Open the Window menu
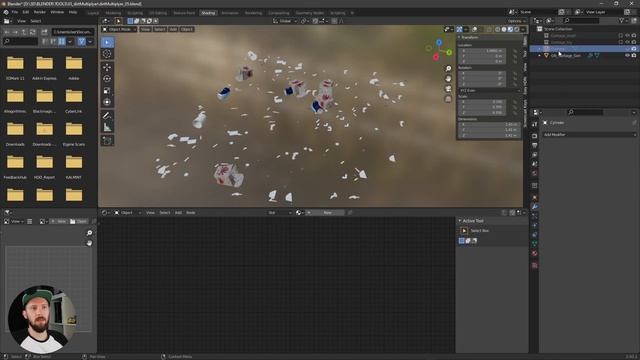Image resolution: width=640 pixels, height=360 pixels. pyautogui.click(x=57, y=12)
